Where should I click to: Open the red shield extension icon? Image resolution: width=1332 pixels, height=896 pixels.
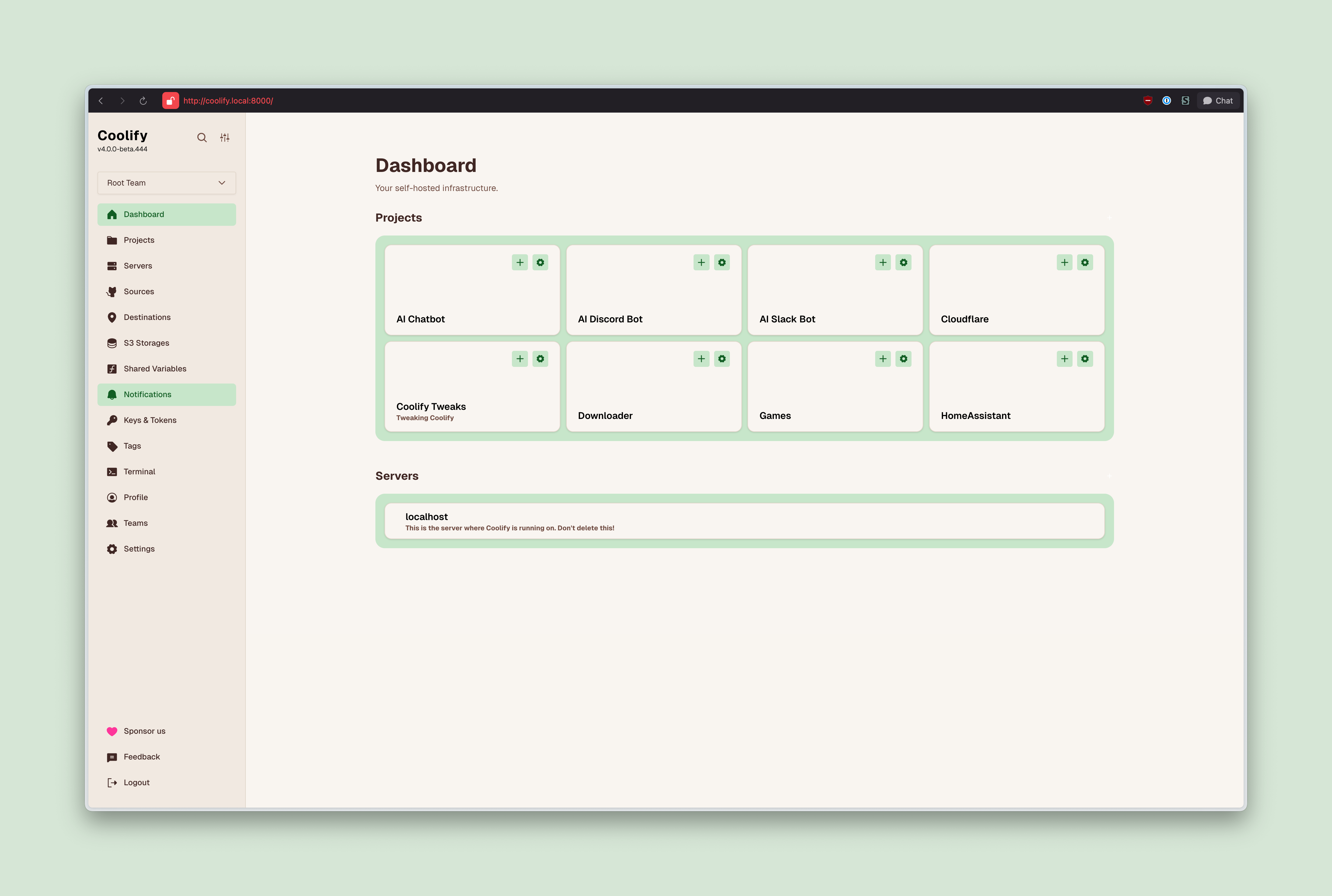[x=1147, y=100]
